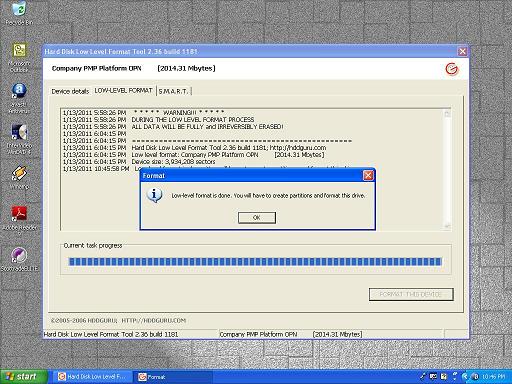The width and height of the screenshot is (512, 384).
Task: Click the FORMAT THIS DEVICE button
Action: pos(411,294)
